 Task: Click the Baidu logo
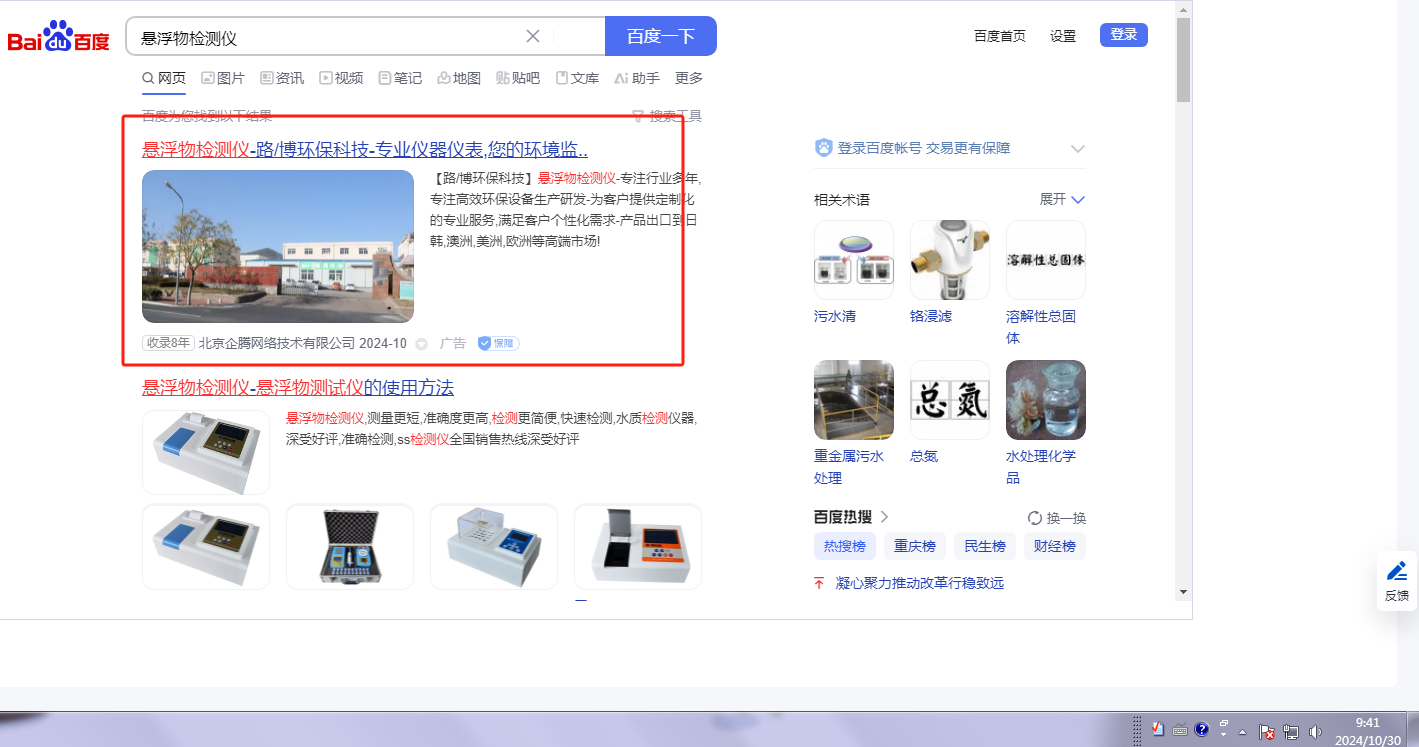tap(59, 37)
